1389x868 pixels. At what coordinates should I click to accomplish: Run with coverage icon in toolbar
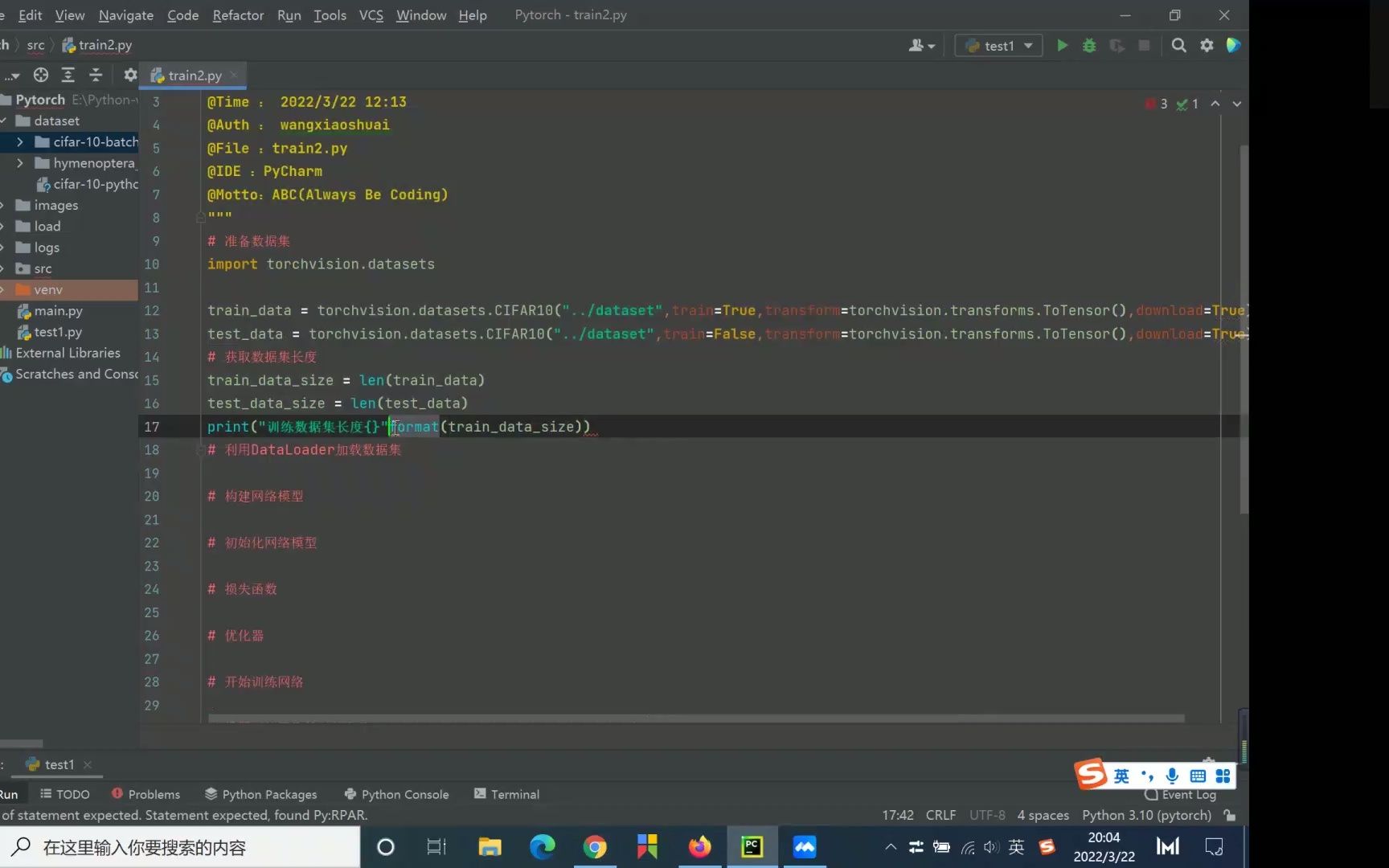[1117, 46]
